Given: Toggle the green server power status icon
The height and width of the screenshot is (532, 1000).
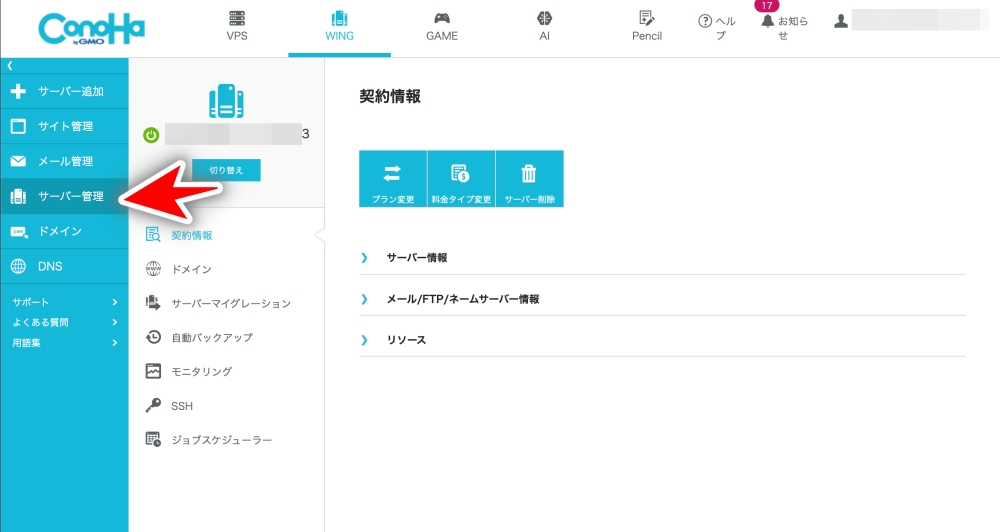Looking at the screenshot, I should pyautogui.click(x=151, y=135).
